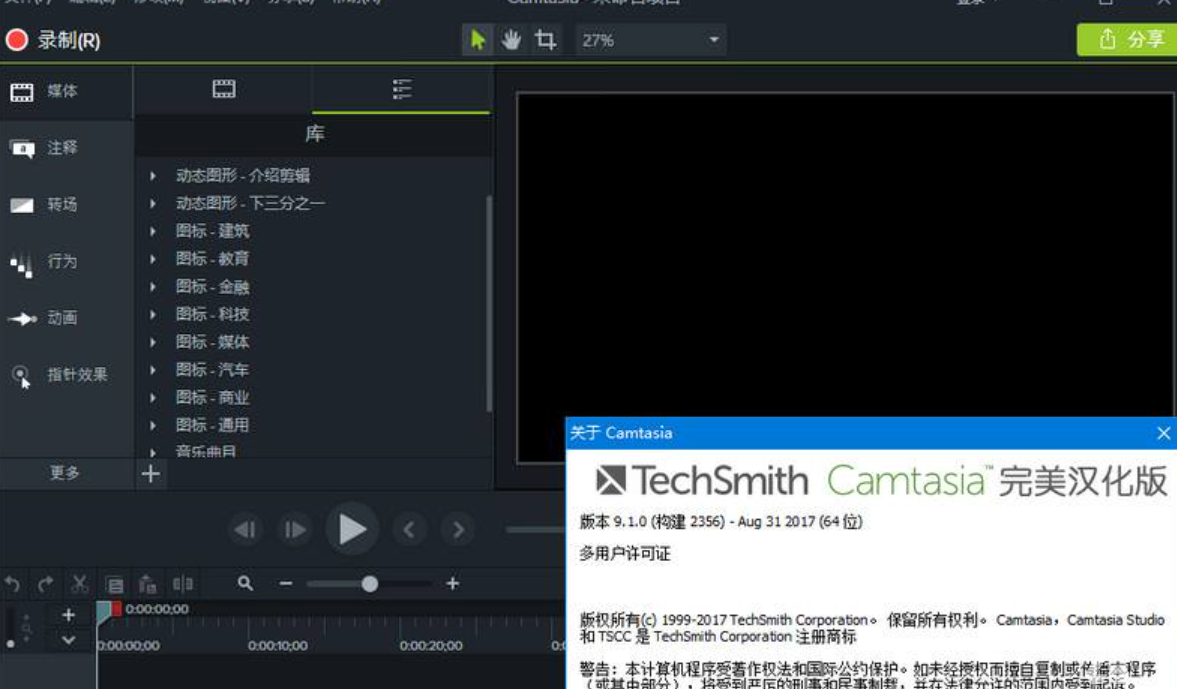Jump to next clip with right chevron
Screen dimensions: 1177x689
458,530
